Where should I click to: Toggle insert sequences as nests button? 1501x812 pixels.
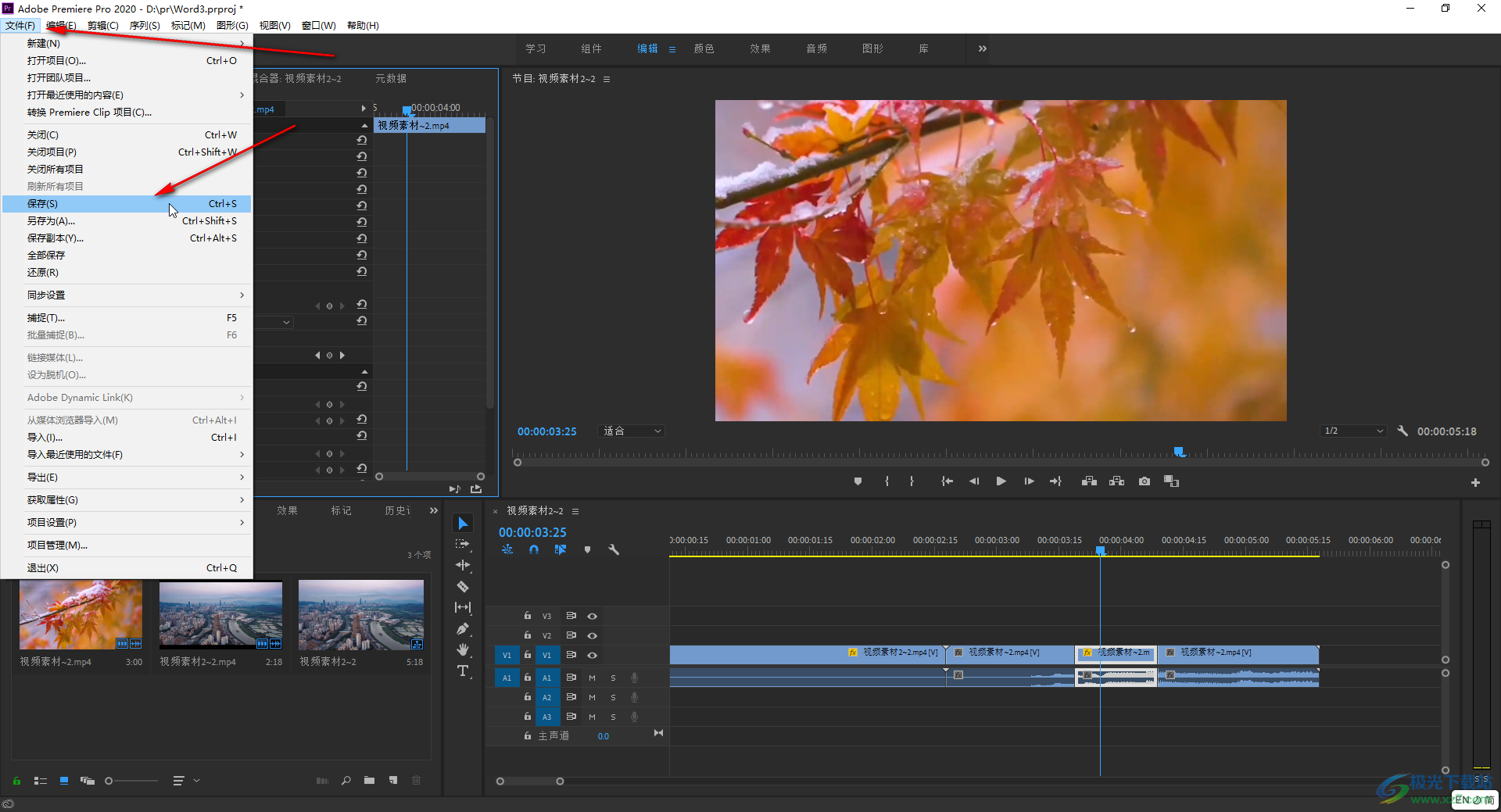[507, 549]
